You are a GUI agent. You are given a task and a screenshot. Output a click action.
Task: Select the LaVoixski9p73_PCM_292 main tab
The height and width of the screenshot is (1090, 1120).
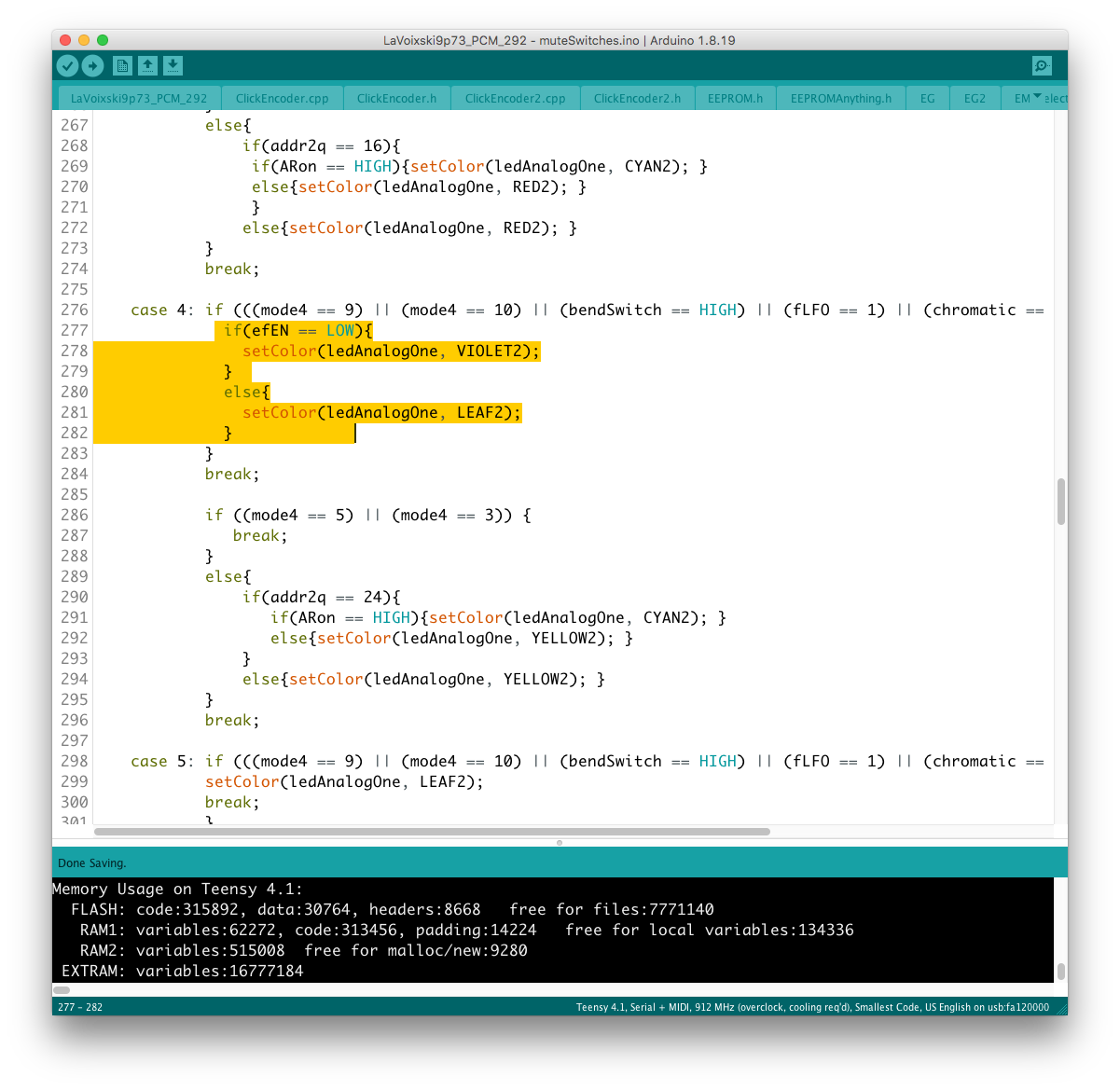[139, 98]
